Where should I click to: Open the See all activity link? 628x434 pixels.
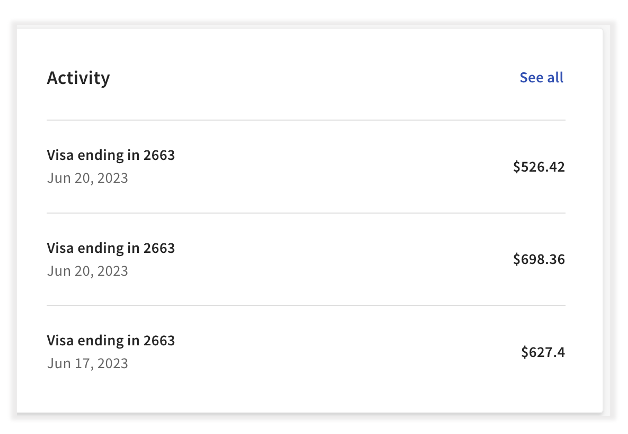pos(541,78)
